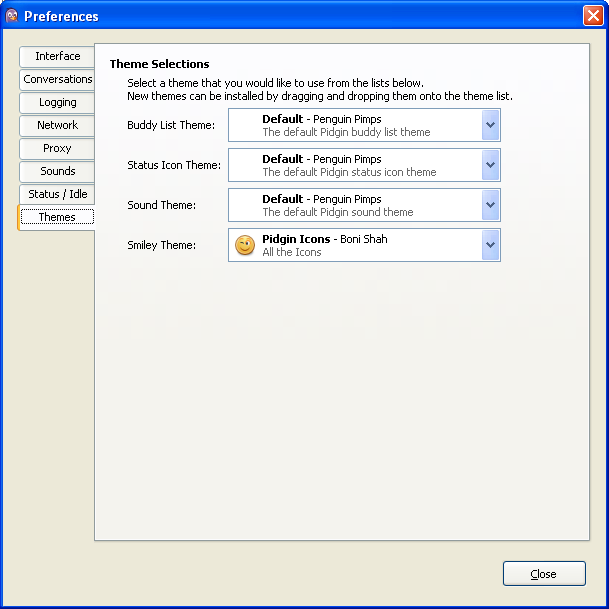Expand the Sound Theme dropdown arrow
The image size is (609, 609).
coord(490,205)
